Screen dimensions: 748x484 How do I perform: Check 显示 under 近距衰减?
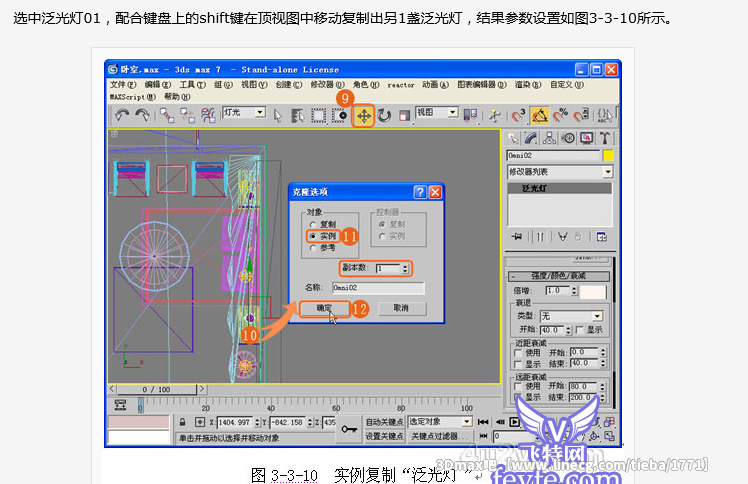tap(518, 364)
